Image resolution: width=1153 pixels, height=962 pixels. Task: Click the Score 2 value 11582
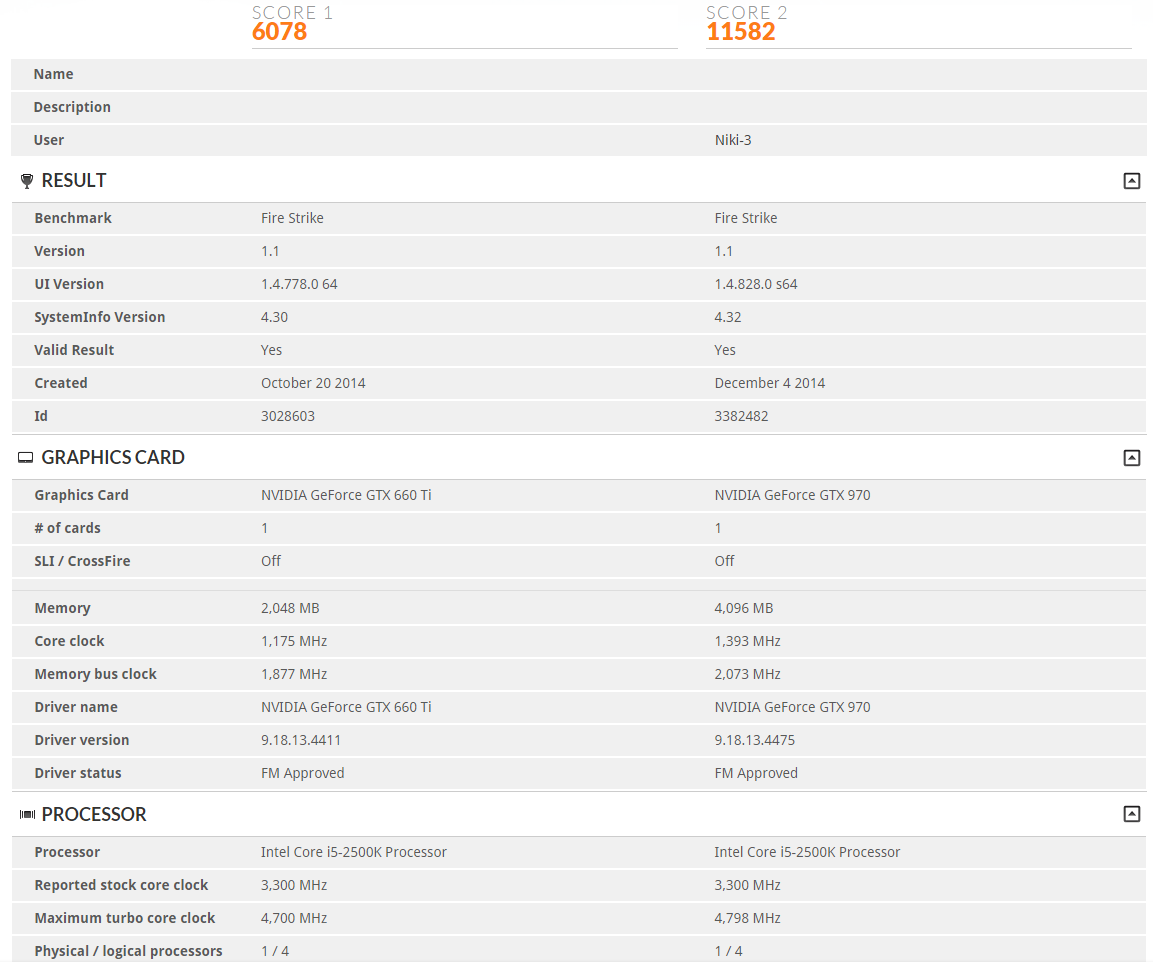coord(740,32)
